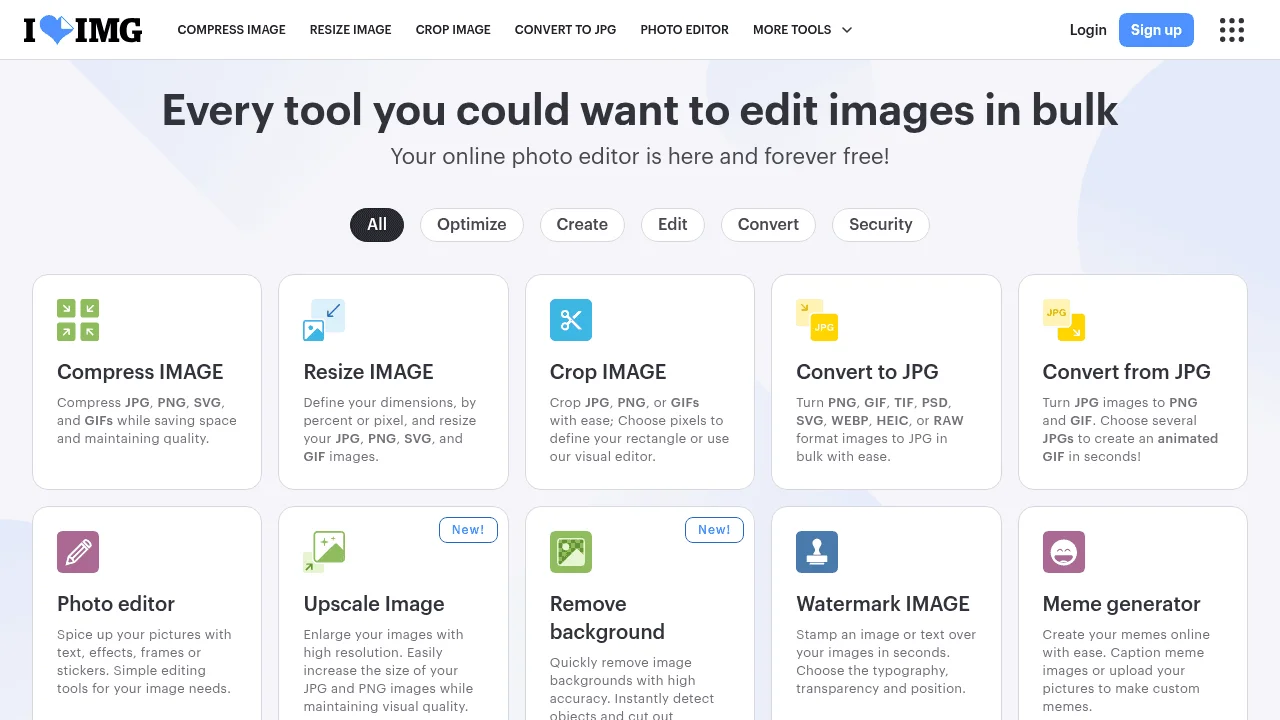Click the Resize IMAGE icon
This screenshot has width=1280, height=720.
coord(324,320)
